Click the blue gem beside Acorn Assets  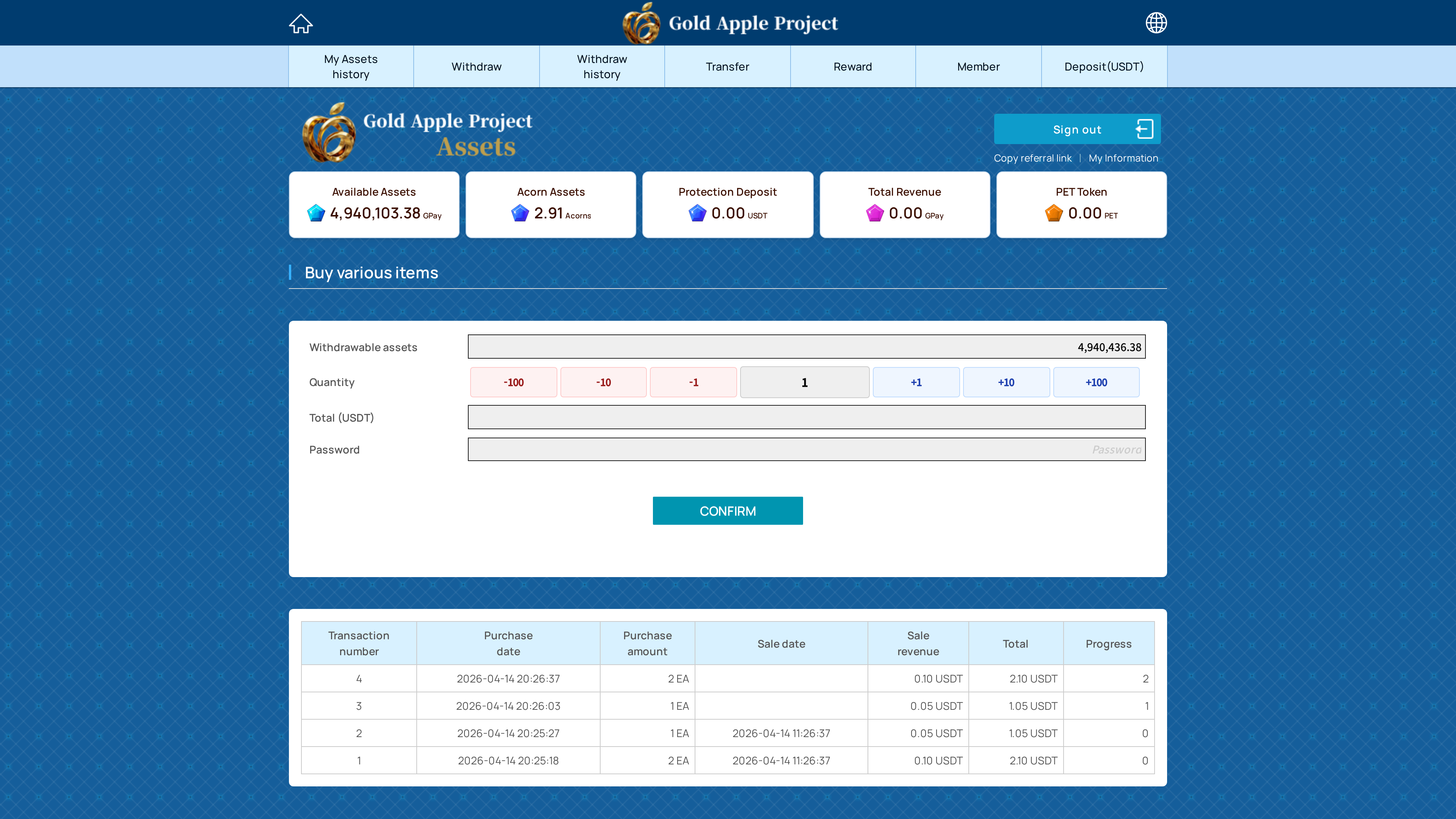click(519, 213)
